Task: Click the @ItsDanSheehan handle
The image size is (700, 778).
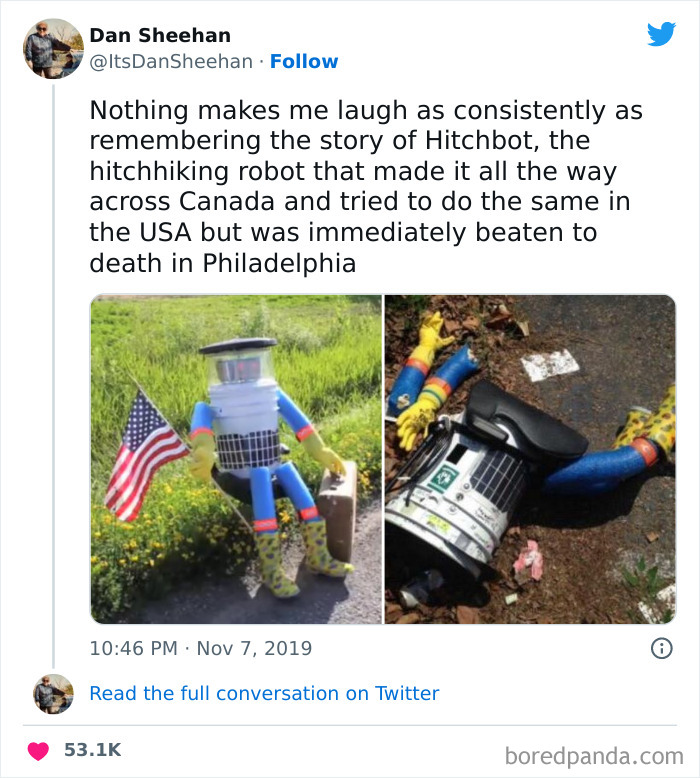Action: pos(171,62)
